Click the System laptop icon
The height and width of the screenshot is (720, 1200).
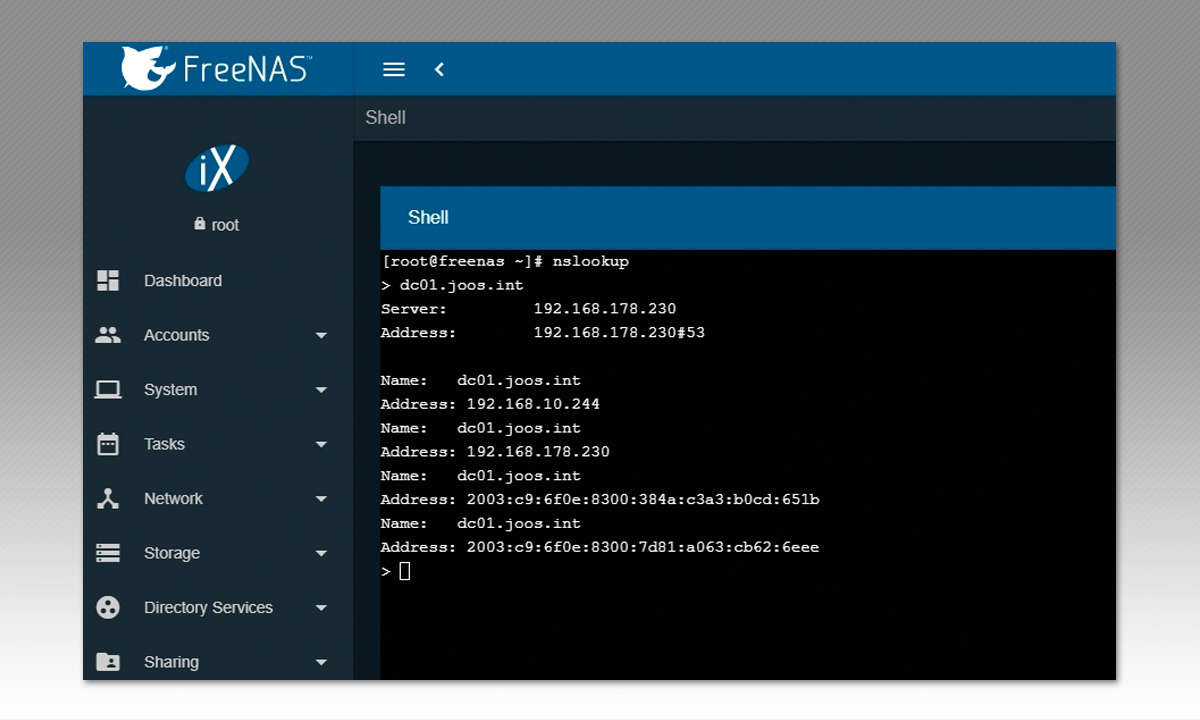108,390
